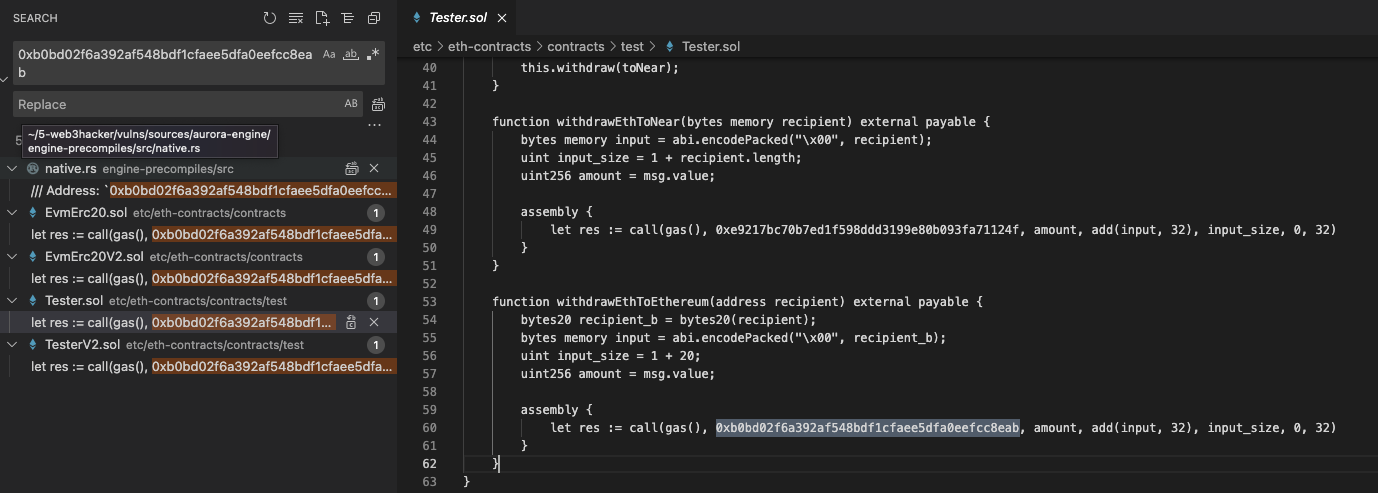Image resolution: width=1378 pixels, height=493 pixels.
Task: Collapse the EvmErc20.sol results group
Action: (x=12, y=213)
